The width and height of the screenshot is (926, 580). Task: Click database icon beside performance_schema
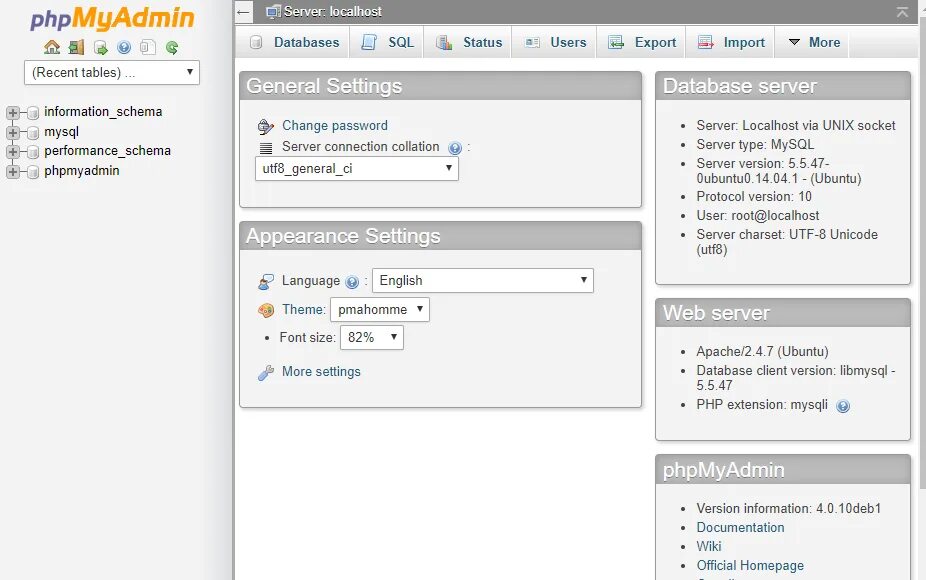tap(33, 152)
